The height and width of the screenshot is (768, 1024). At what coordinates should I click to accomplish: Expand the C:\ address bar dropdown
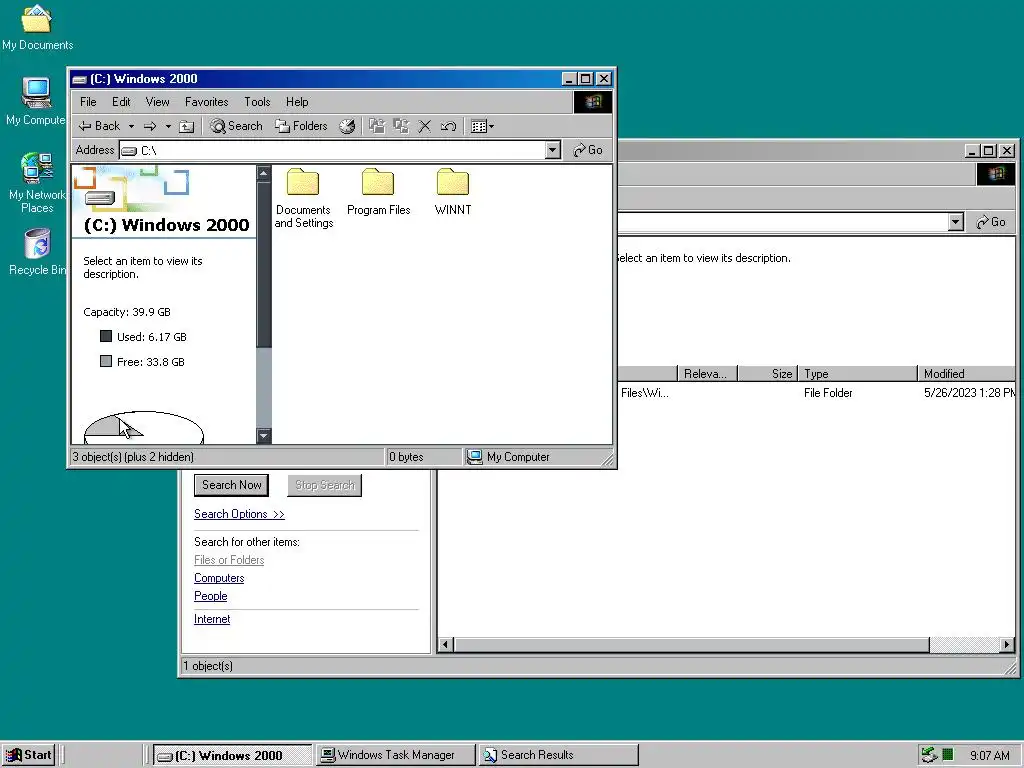tap(552, 150)
